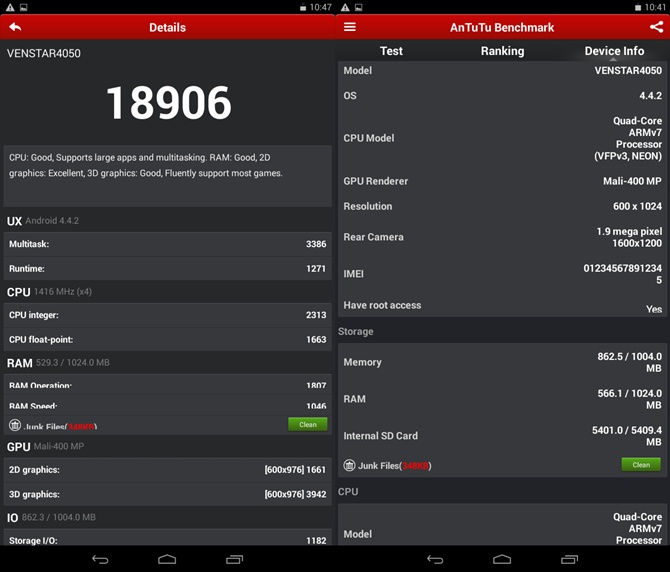Tap the IMEI row
The image size is (670, 572).
pos(502,274)
